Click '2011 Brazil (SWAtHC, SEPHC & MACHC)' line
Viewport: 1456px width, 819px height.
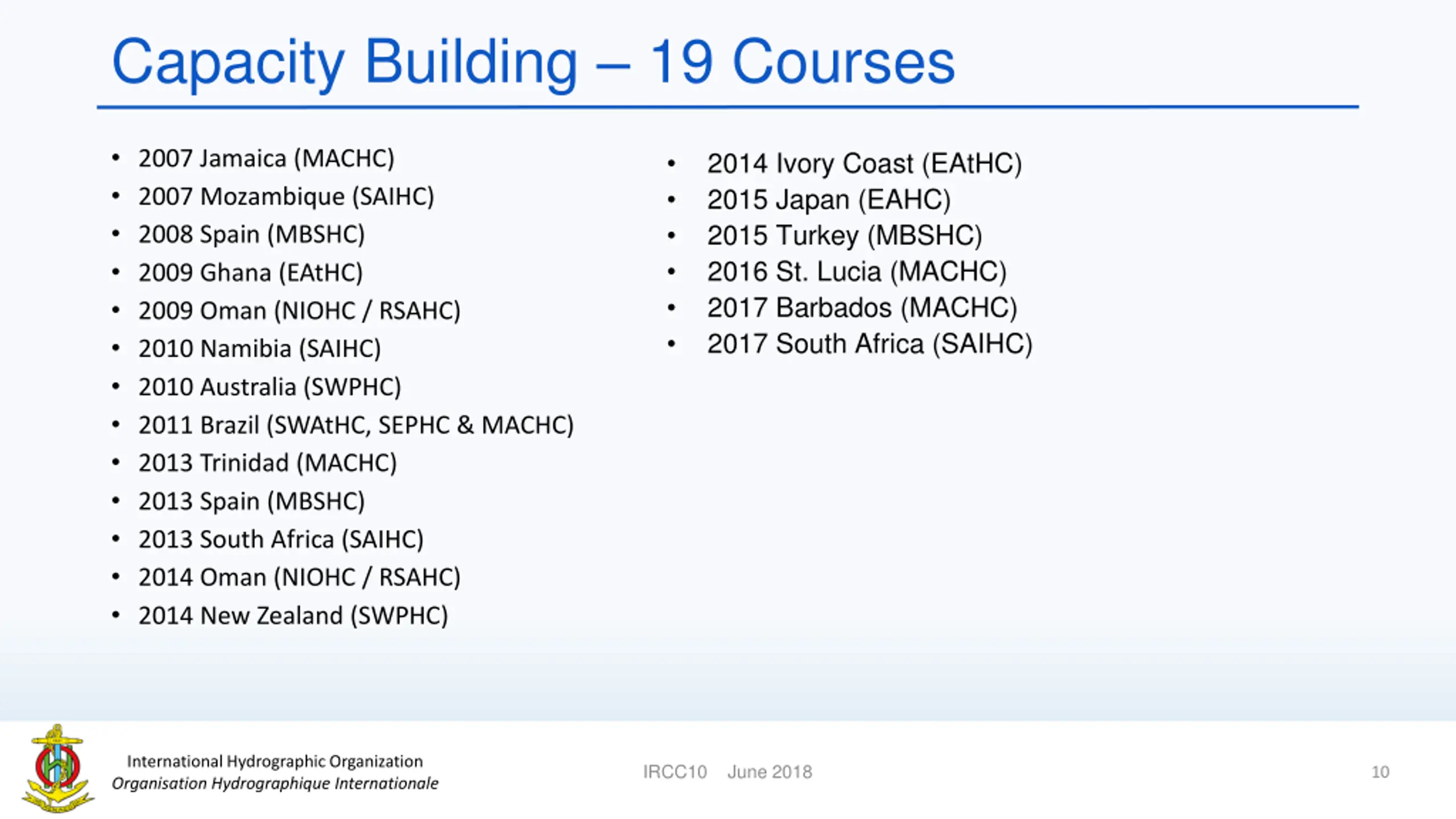pyautogui.click(x=356, y=425)
